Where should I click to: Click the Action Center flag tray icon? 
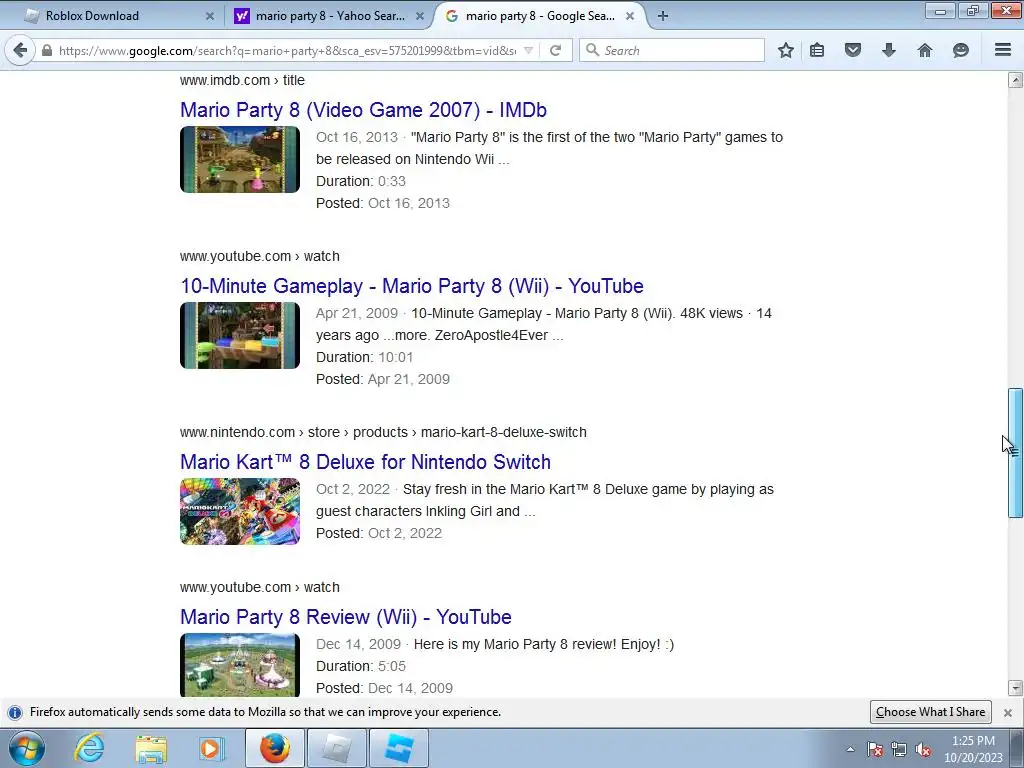coord(875,749)
